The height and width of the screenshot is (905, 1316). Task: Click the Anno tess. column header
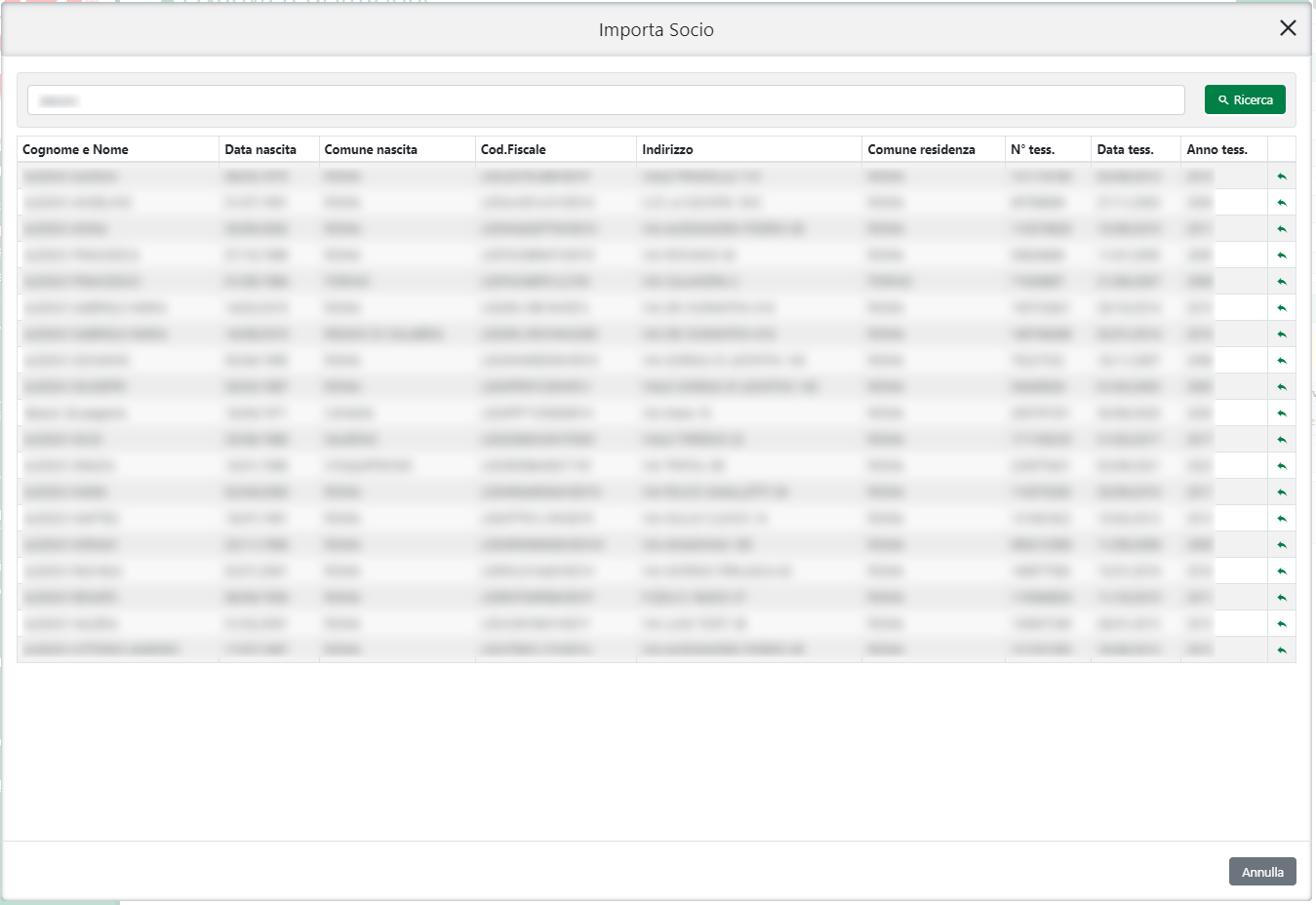(1216, 149)
